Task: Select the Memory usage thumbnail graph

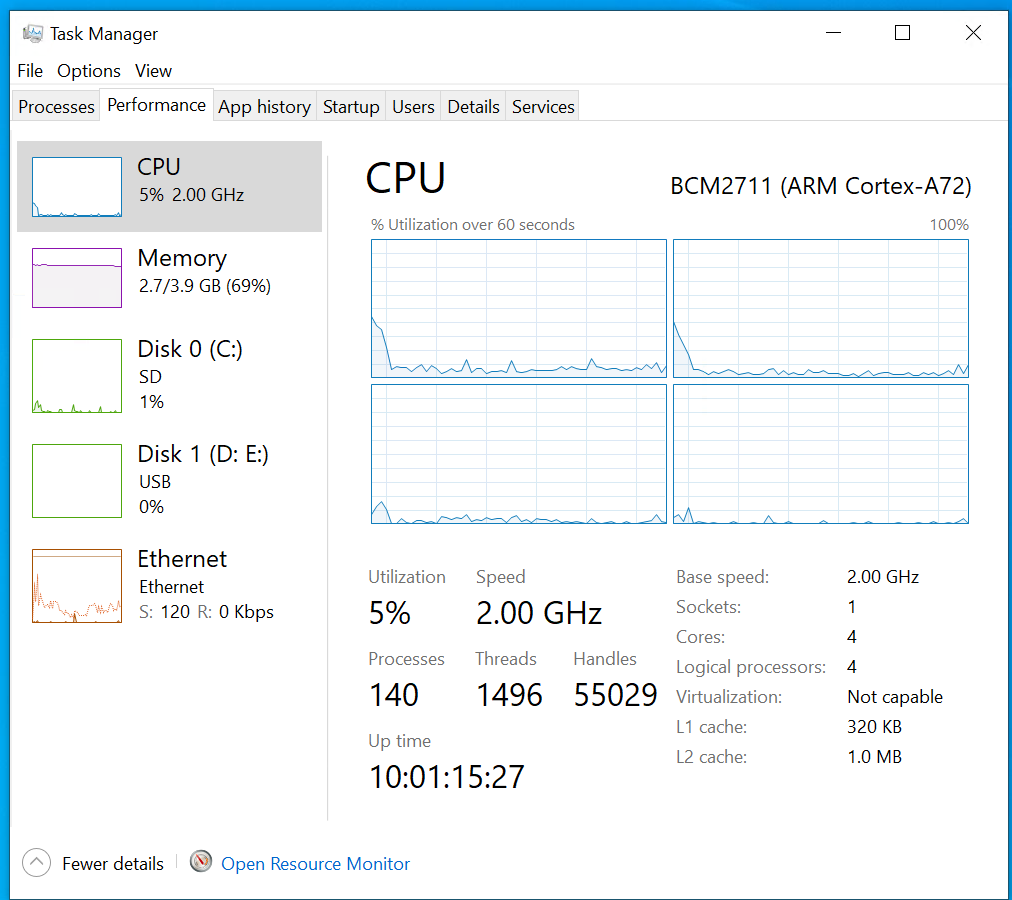Action: pos(77,278)
